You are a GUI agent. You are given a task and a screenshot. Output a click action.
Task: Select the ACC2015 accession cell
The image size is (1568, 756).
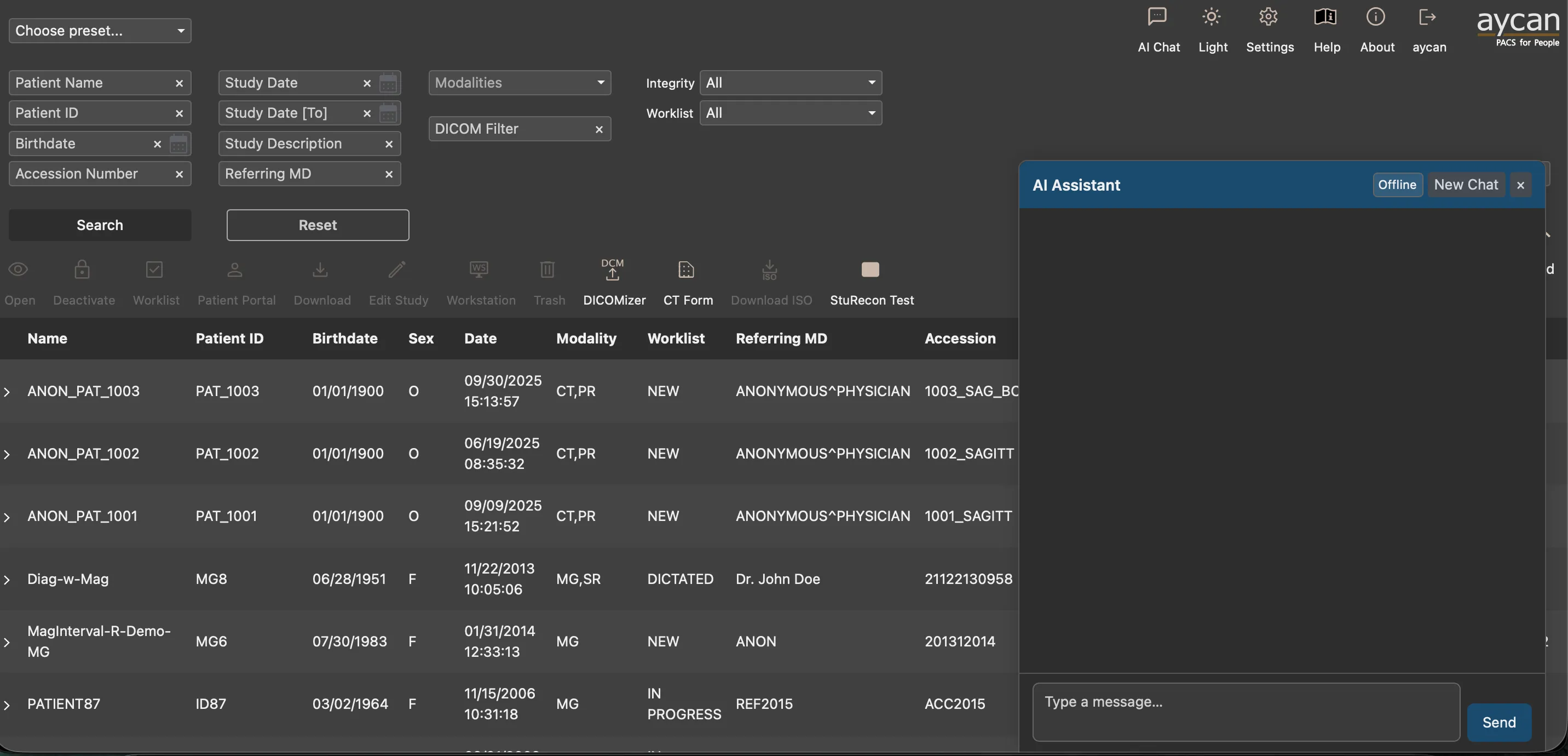tap(955, 704)
